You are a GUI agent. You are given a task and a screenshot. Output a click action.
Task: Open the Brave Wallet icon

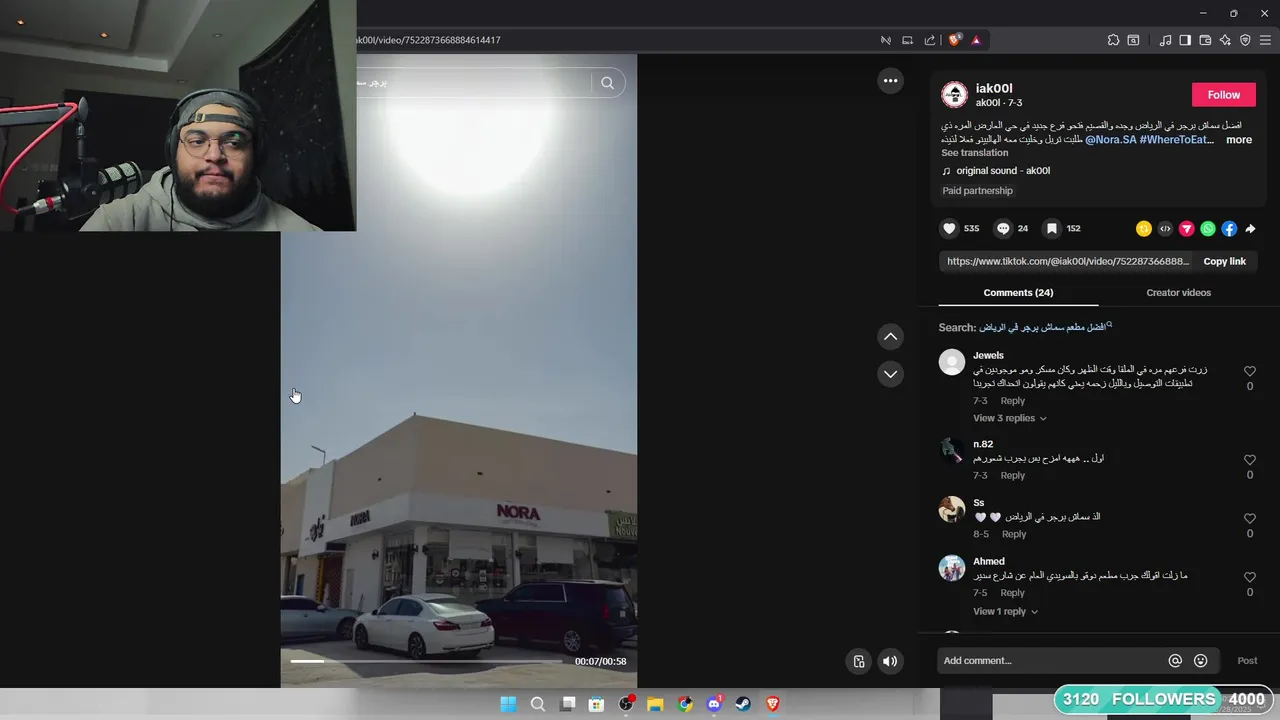coord(1205,40)
